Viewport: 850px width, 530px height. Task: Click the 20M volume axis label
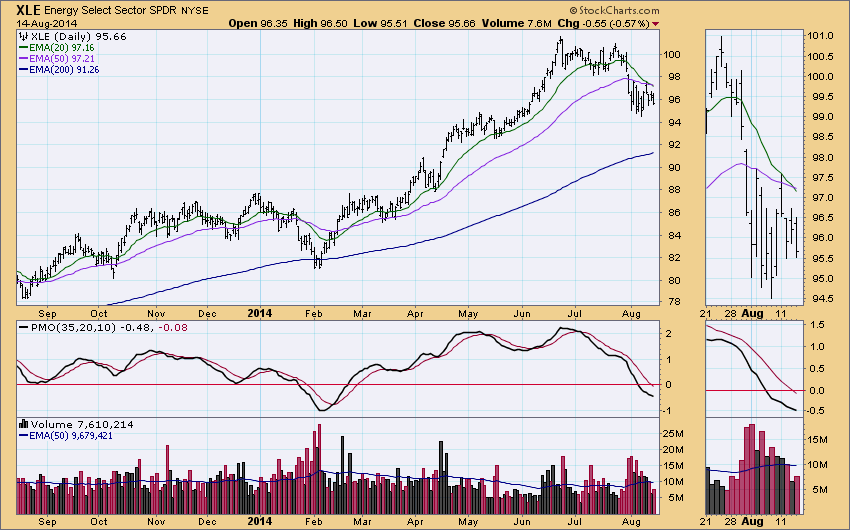(x=673, y=450)
